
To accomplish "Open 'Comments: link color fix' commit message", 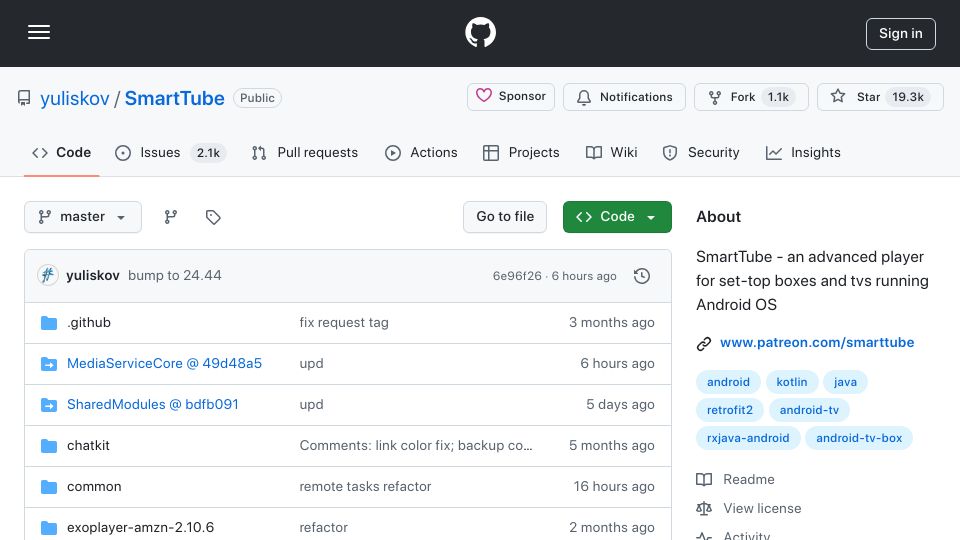I will pyautogui.click(x=416, y=446).
